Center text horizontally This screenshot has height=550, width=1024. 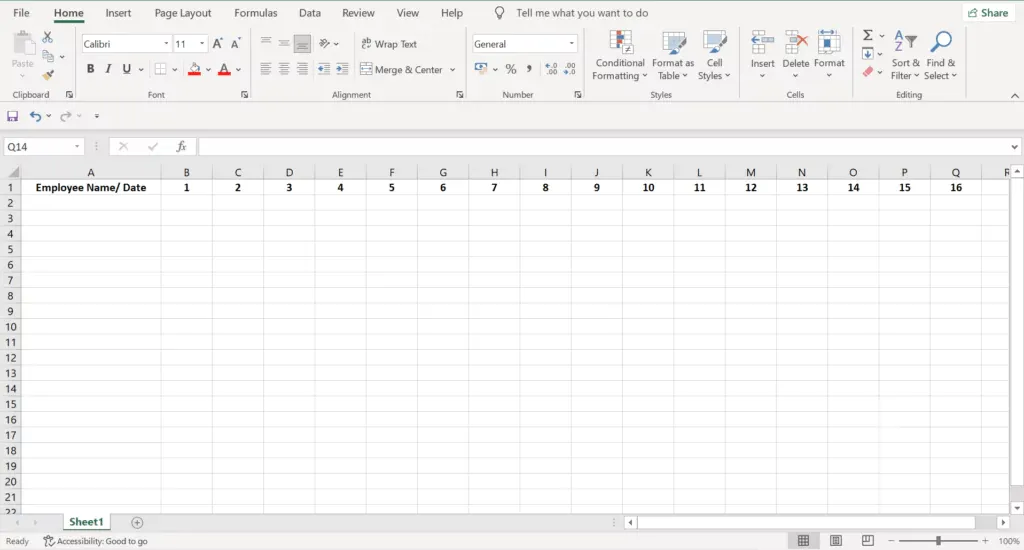coord(283,69)
